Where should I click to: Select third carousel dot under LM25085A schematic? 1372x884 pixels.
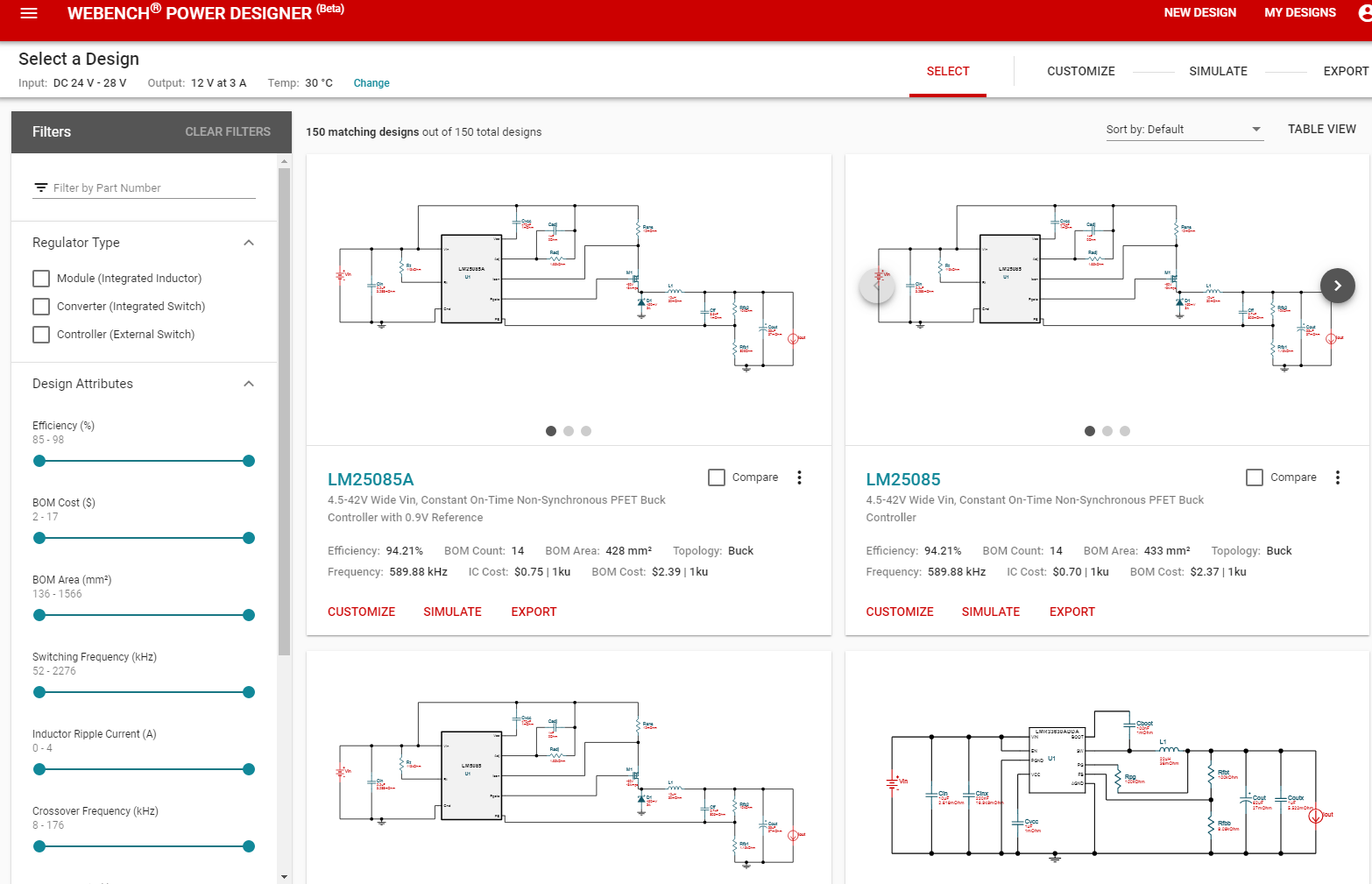tap(586, 431)
